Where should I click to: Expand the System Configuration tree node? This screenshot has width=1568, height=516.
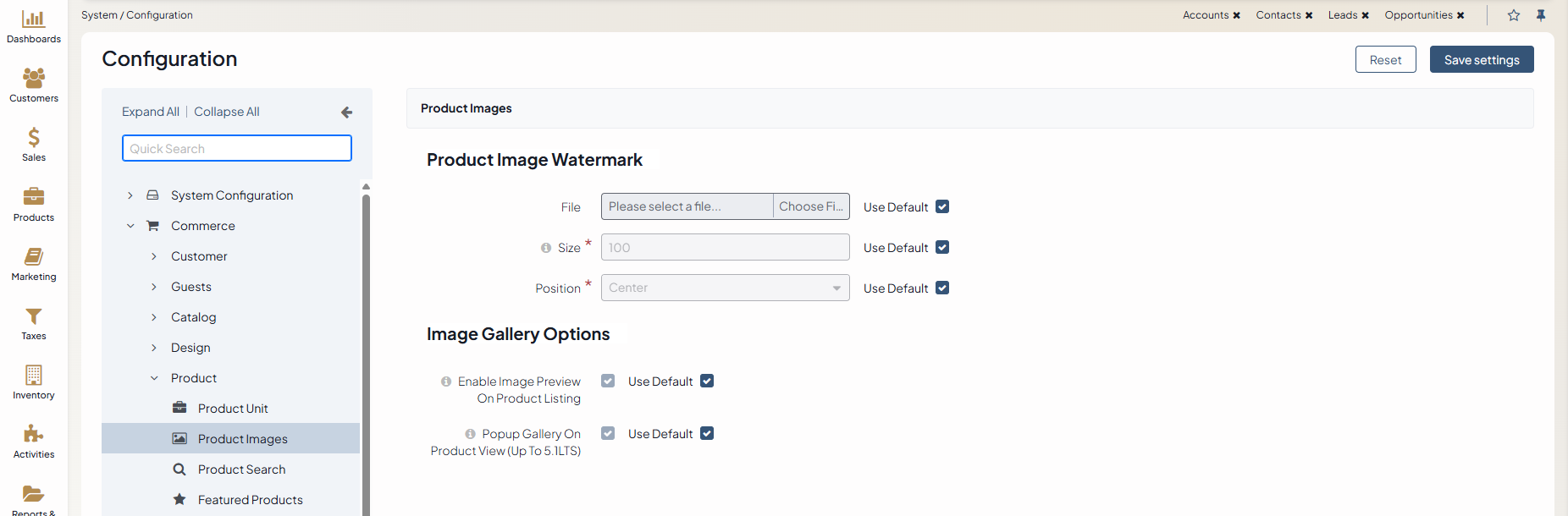(130, 195)
